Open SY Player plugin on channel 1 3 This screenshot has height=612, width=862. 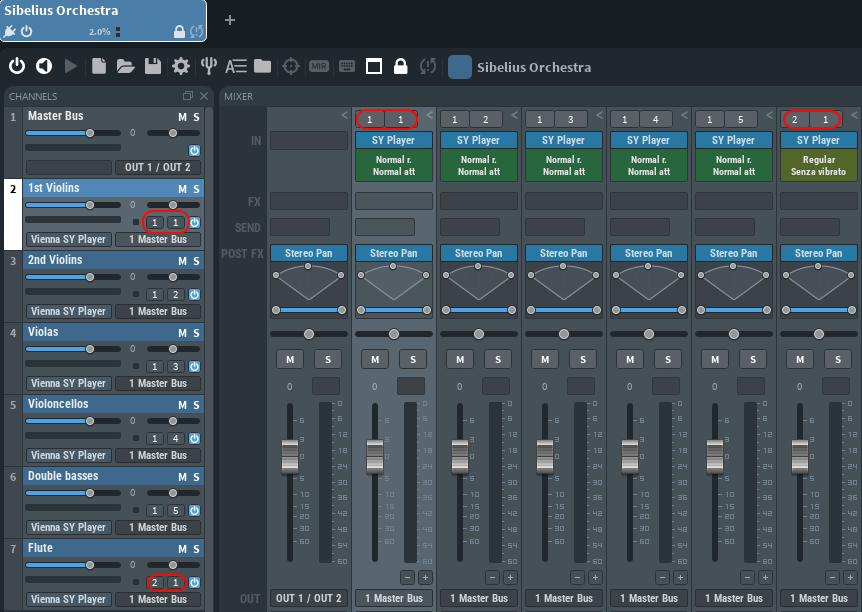pyautogui.click(x=563, y=140)
